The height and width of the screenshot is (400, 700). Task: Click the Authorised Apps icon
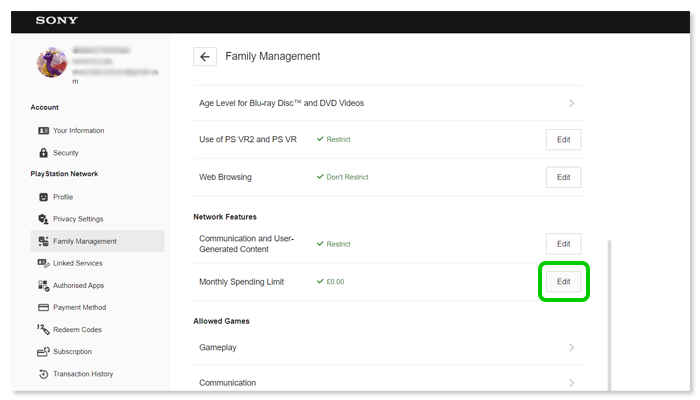coord(43,285)
